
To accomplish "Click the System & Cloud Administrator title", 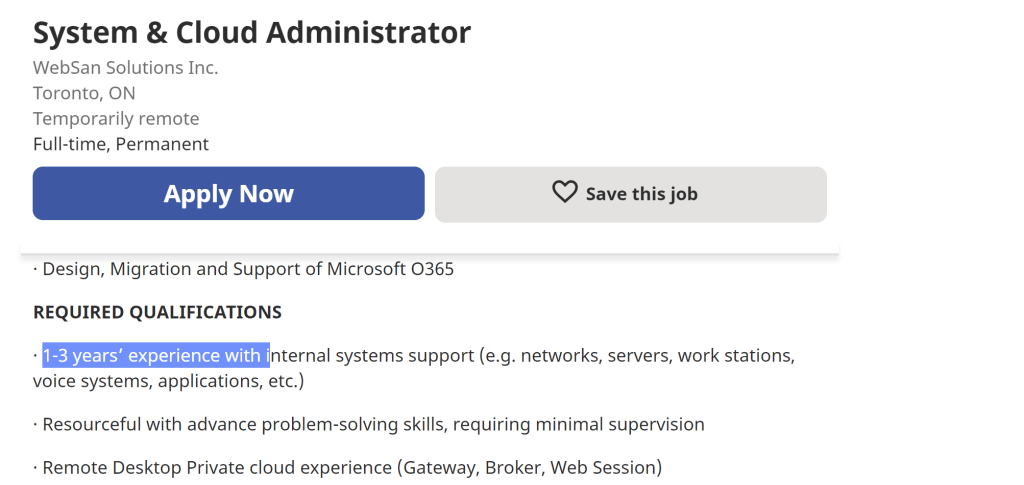I will click(251, 32).
